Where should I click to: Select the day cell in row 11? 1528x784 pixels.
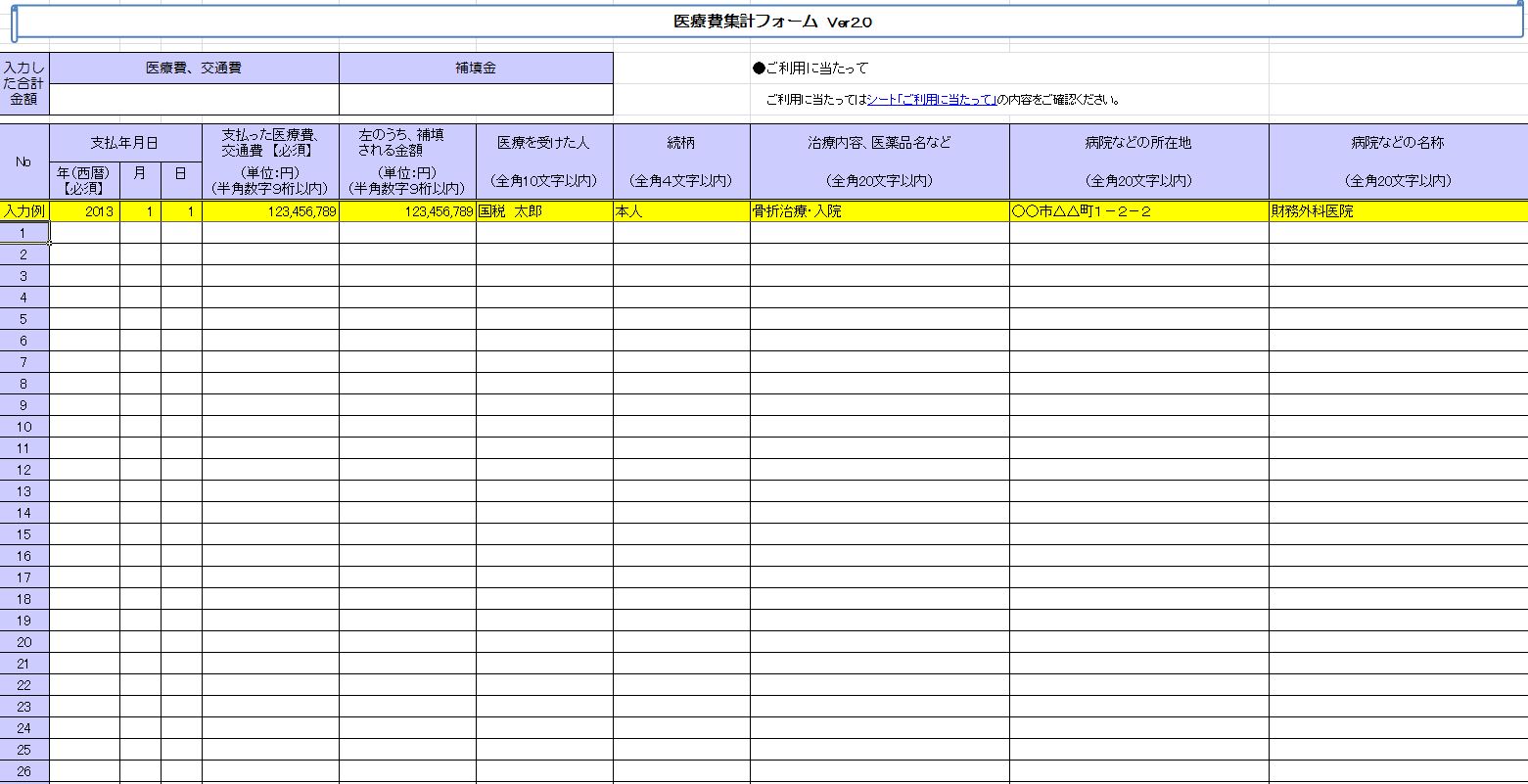click(x=181, y=447)
